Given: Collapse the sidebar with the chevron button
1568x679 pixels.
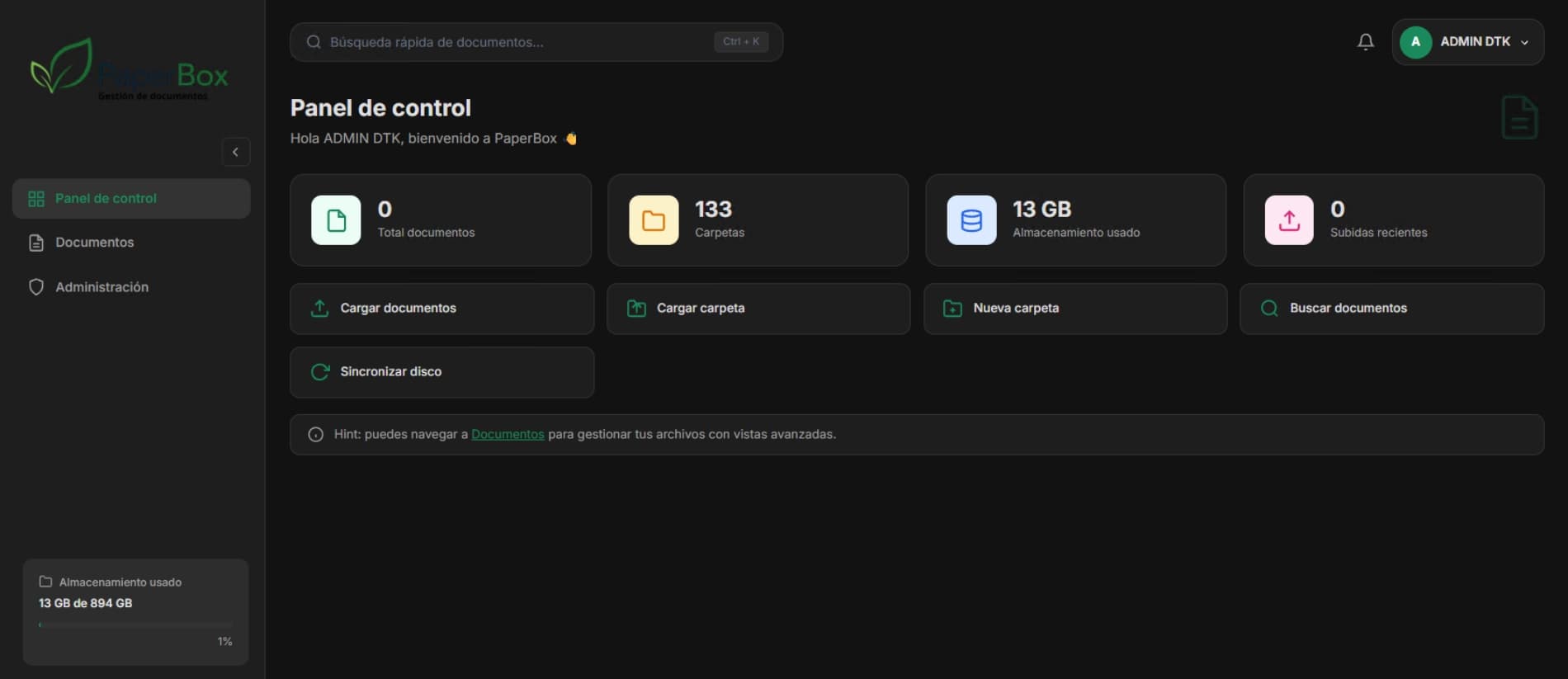Looking at the screenshot, I should (235, 152).
